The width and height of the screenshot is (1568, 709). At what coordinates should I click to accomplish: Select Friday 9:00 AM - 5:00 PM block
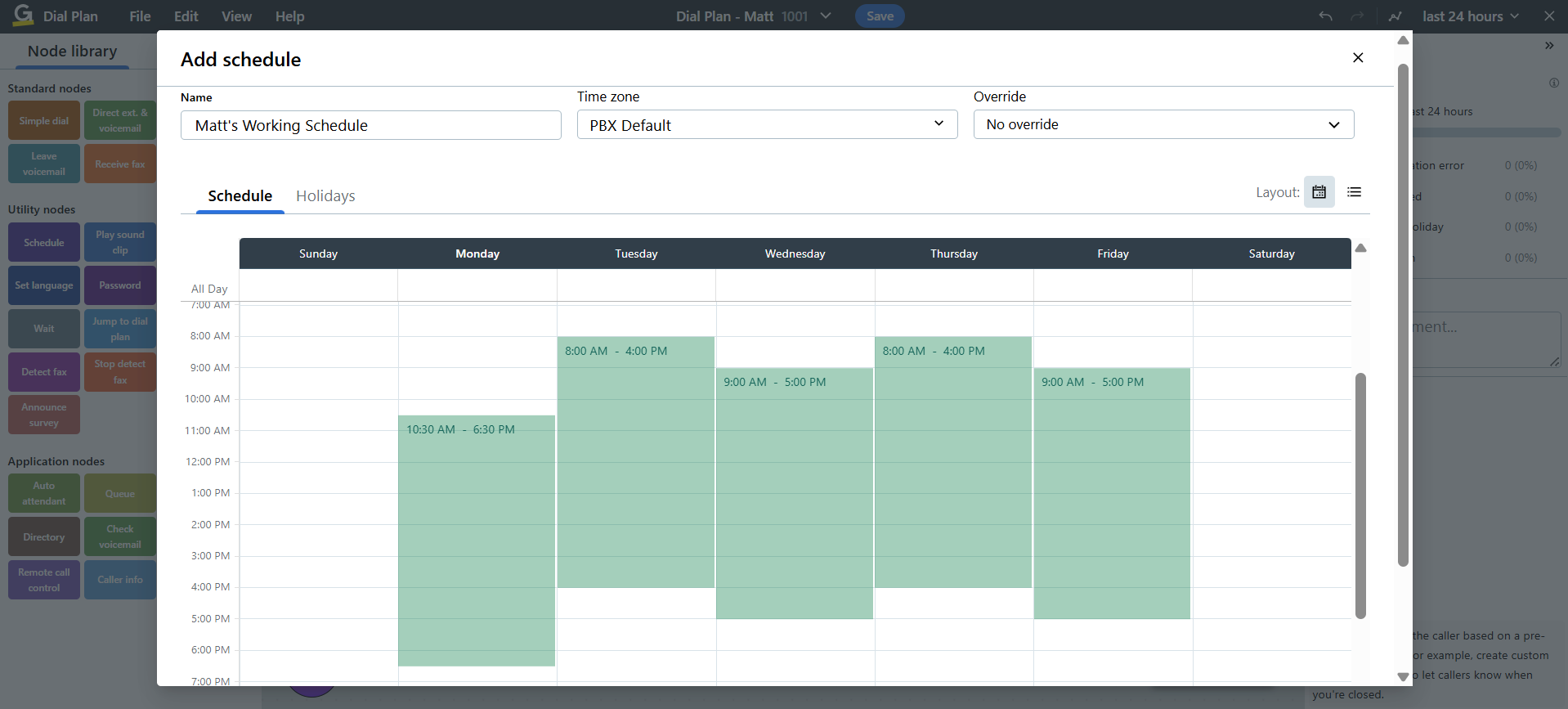point(1112,493)
